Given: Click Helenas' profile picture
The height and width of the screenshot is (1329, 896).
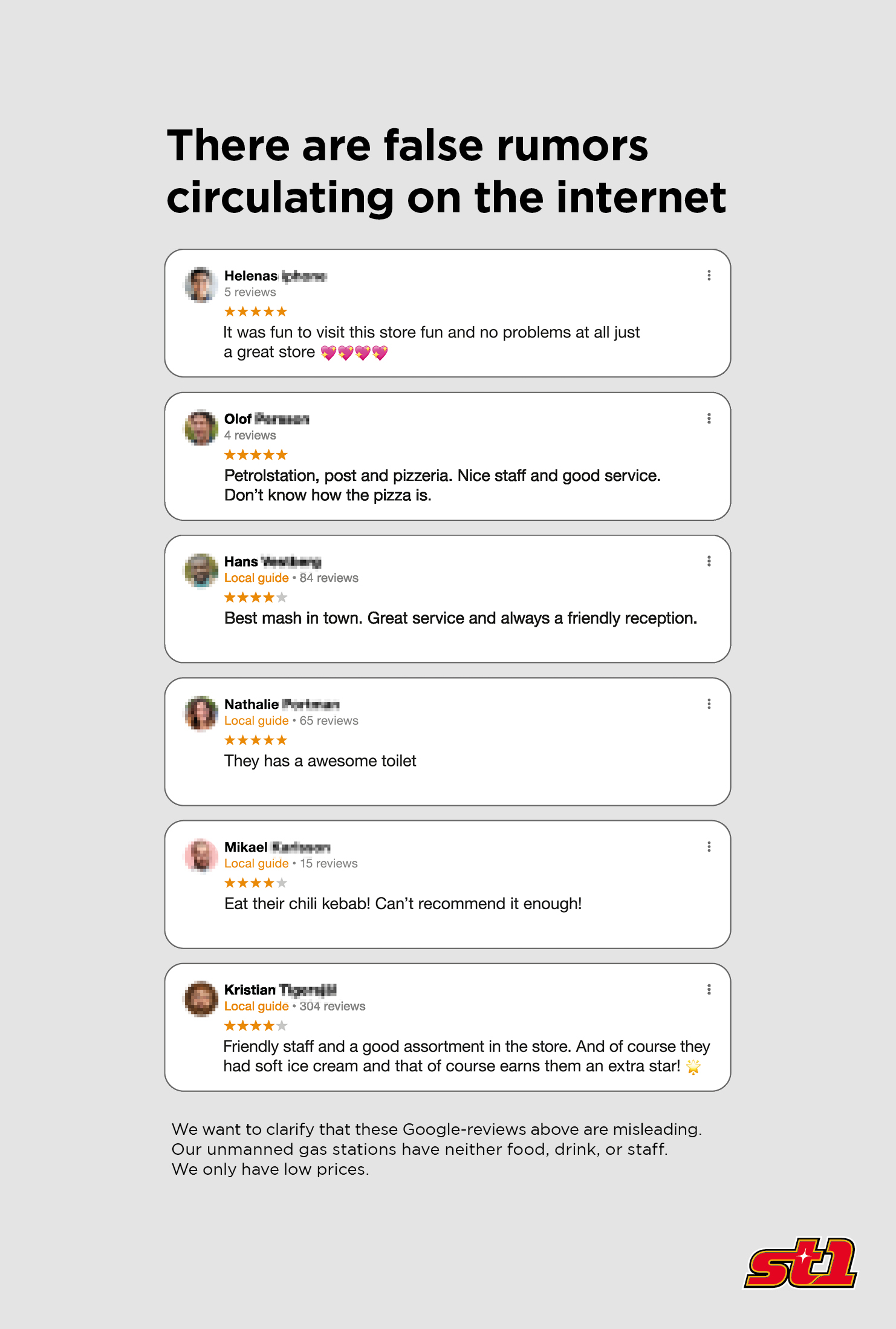Looking at the screenshot, I should click(x=201, y=284).
